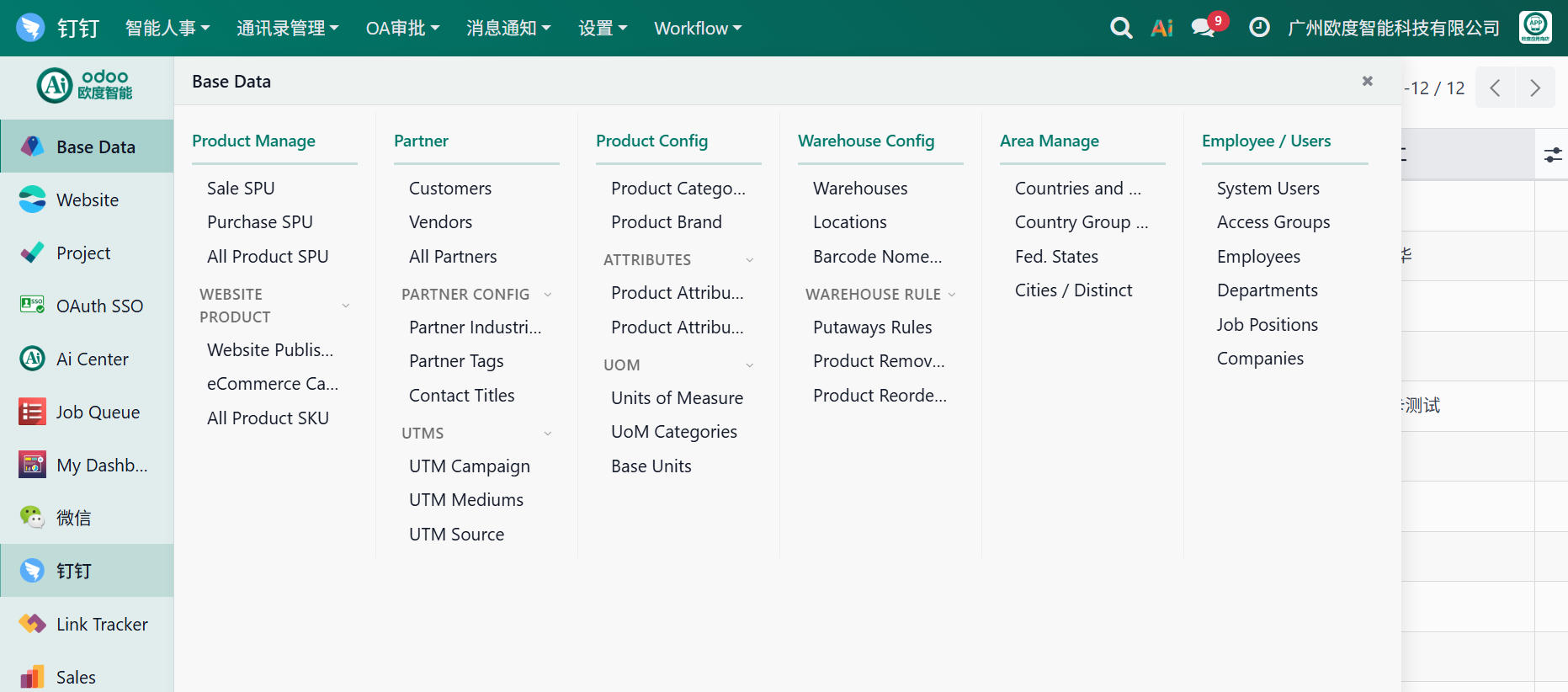This screenshot has height=692, width=1568.
Task: Open Job Queue app in sidebar
Action: click(87, 412)
